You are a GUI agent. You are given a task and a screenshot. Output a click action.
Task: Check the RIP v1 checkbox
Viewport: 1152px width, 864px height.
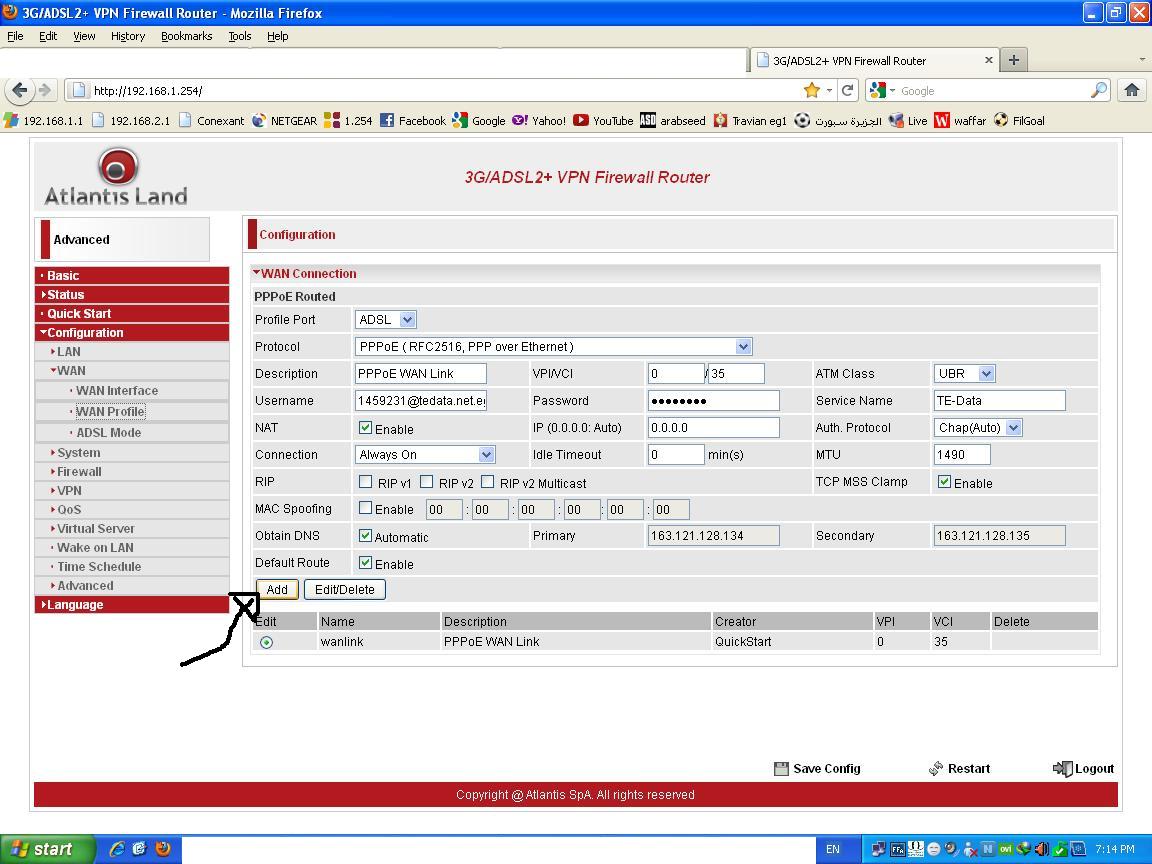(365, 482)
